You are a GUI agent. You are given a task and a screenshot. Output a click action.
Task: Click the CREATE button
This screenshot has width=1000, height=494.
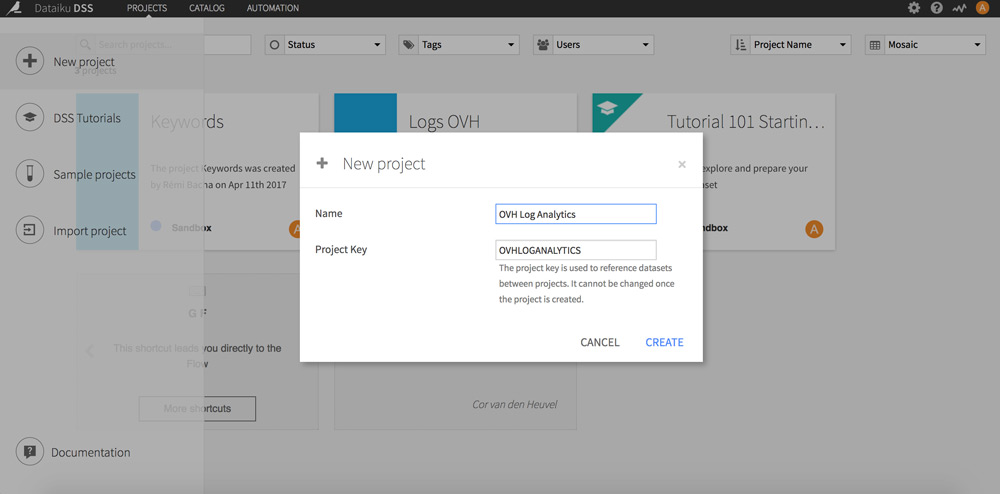click(665, 342)
